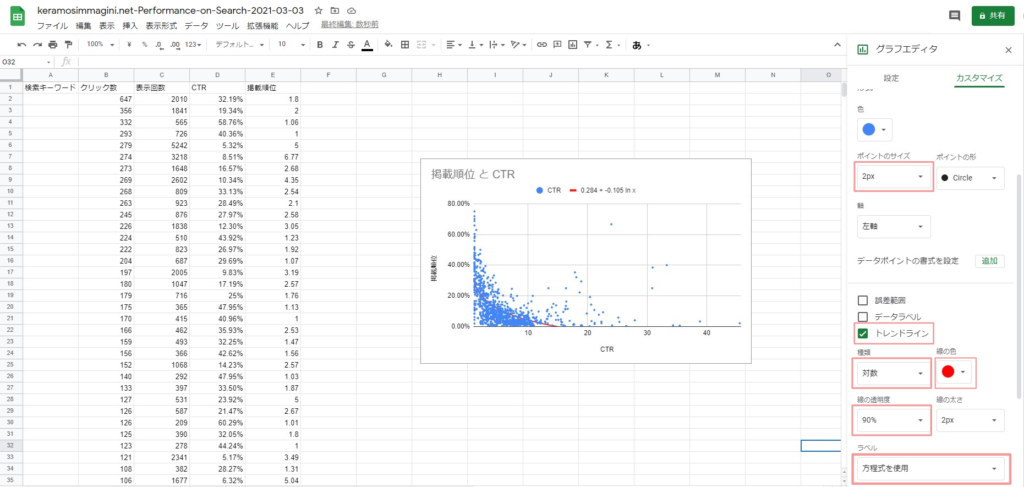Toggle bold text formatting
Image resolution: width=1024 pixels, height=487 pixels.
(x=320, y=44)
